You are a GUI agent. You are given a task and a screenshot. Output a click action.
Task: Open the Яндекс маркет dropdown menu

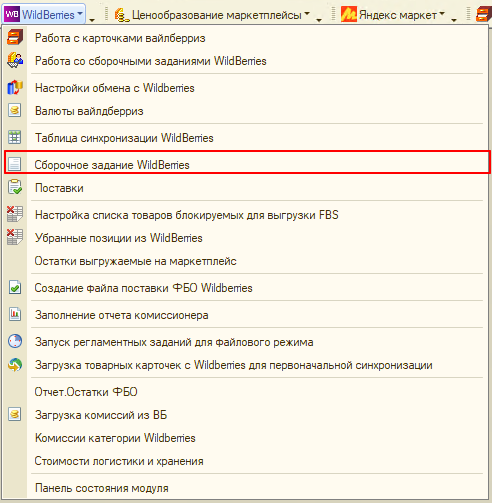point(393,15)
